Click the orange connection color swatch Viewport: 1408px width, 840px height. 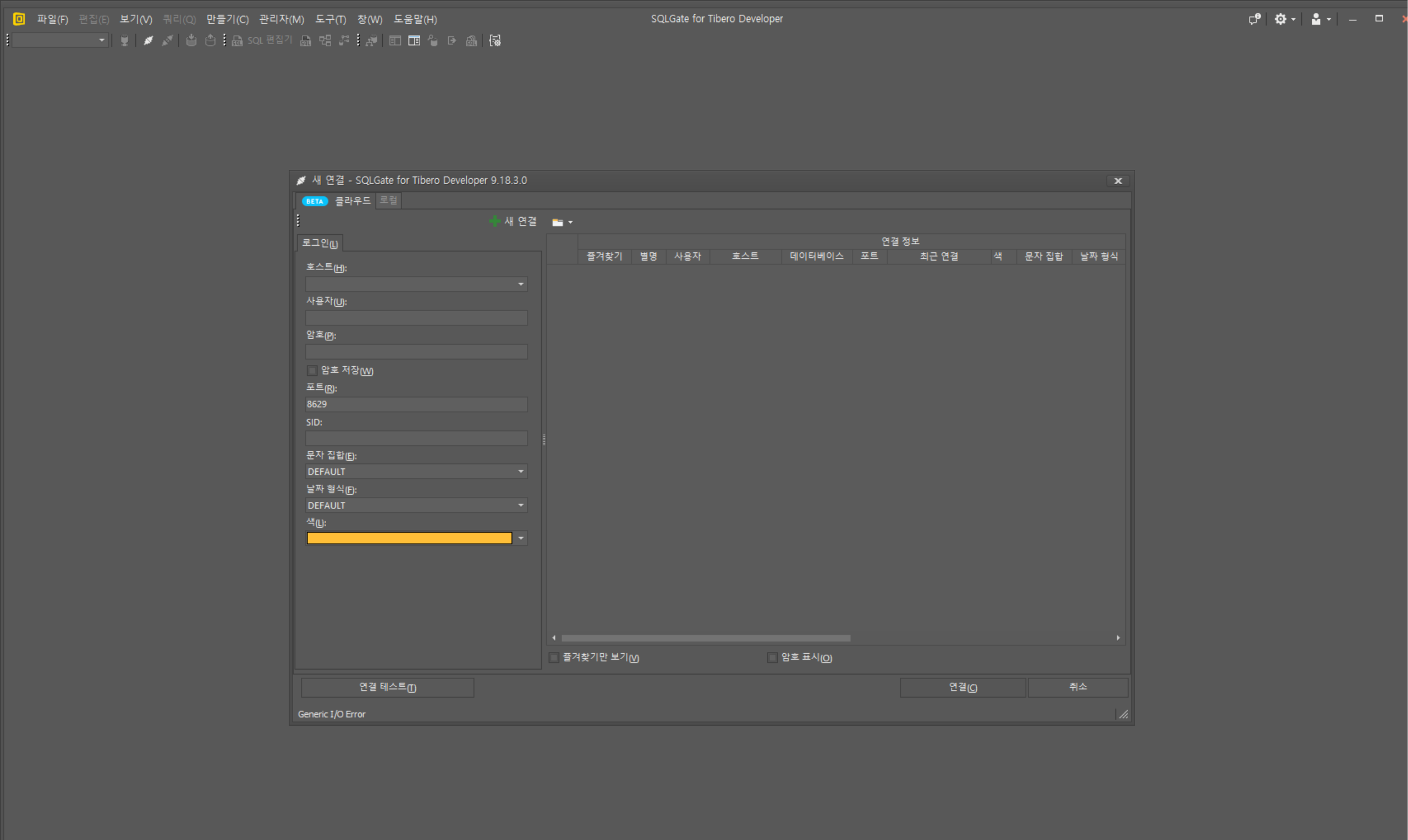point(409,538)
